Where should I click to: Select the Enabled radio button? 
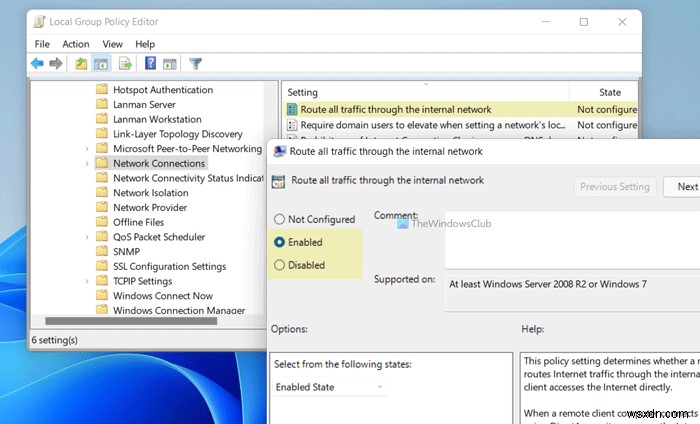(x=279, y=242)
